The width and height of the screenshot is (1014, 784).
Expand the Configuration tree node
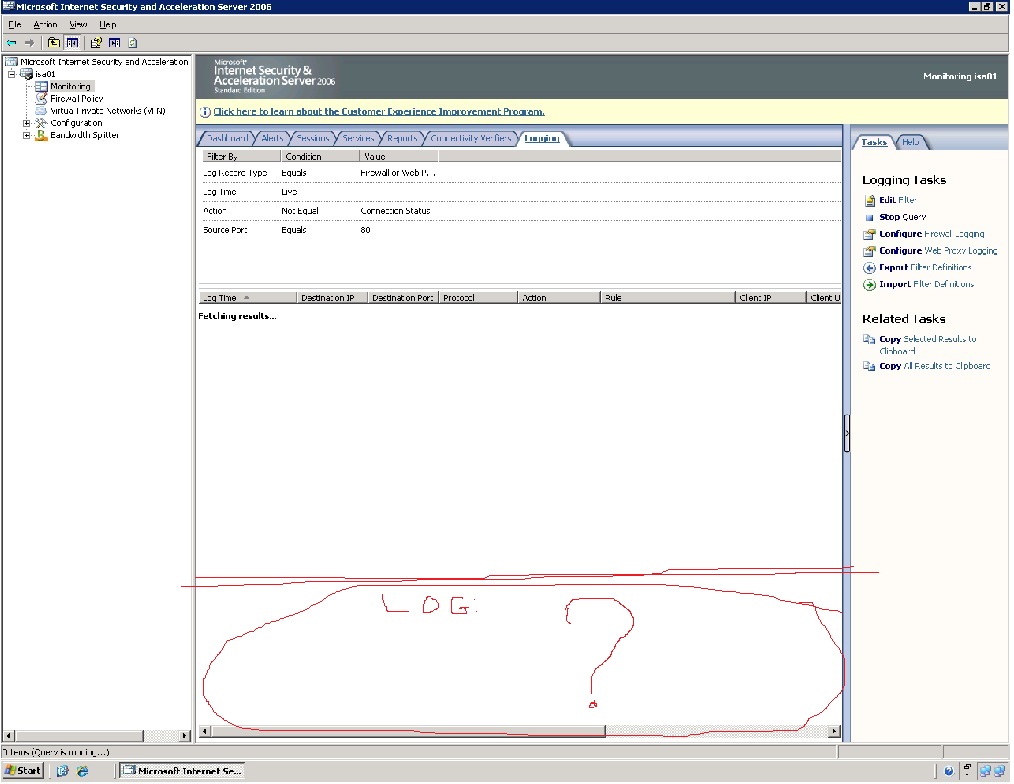coord(27,123)
